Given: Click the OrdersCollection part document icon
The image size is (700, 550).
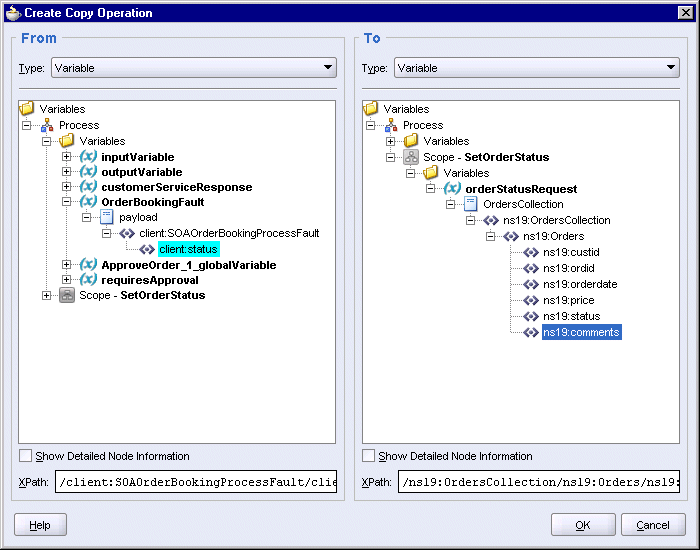Looking at the screenshot, I should coord(471,204).
